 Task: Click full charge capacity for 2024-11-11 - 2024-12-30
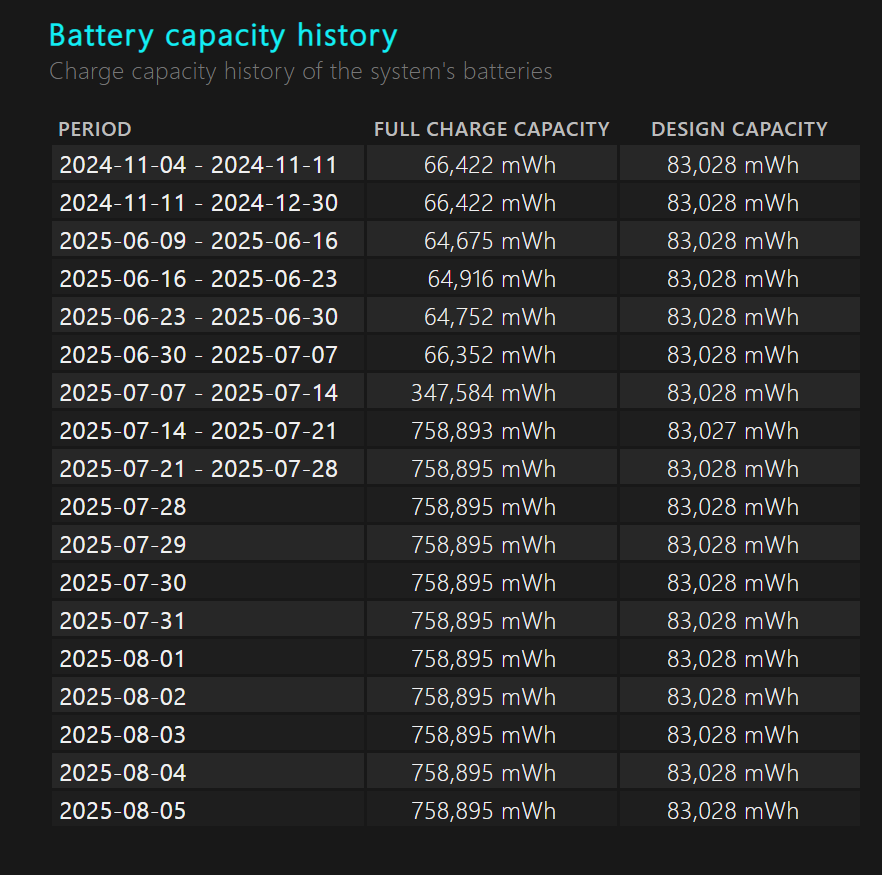click(x=490, y=203)
